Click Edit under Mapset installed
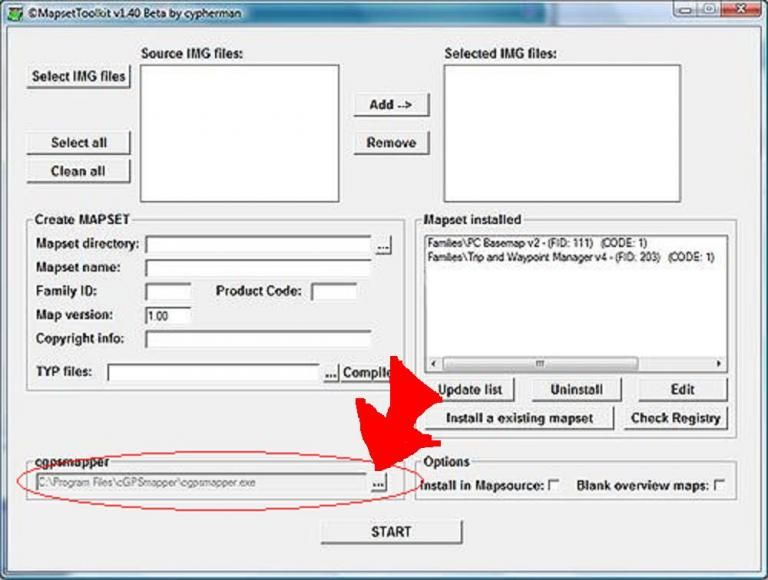This screenshot has height=580, width=768. 683,389
